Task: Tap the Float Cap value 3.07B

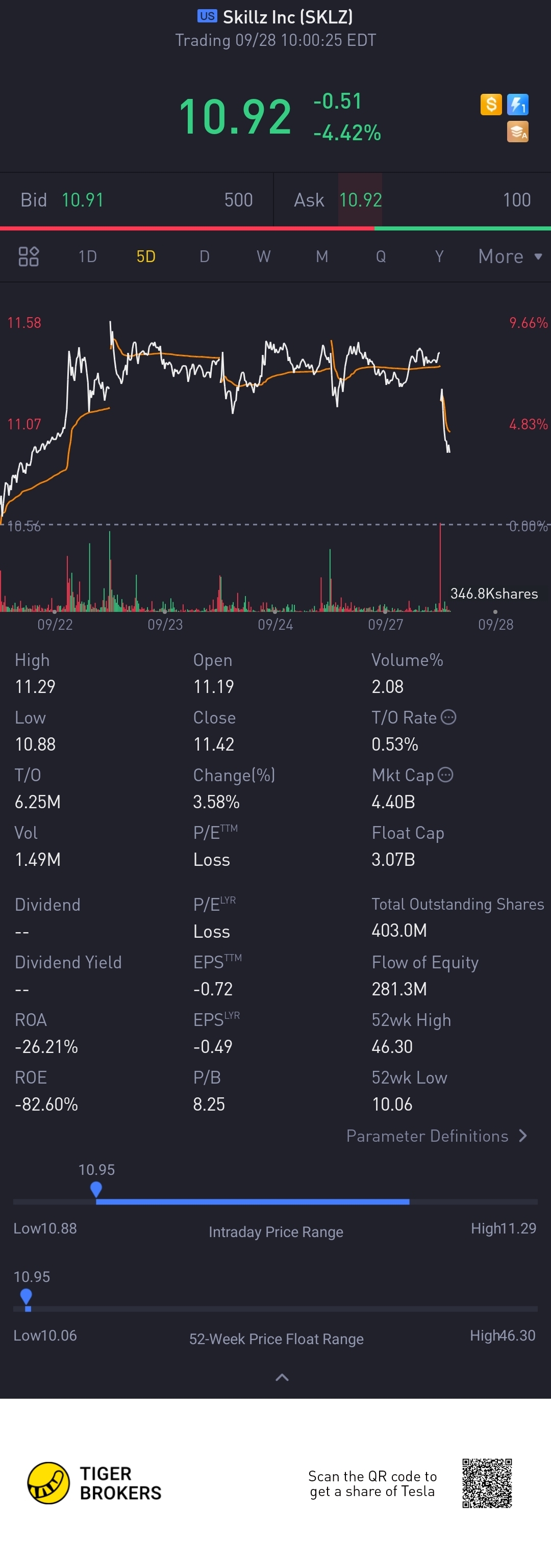Action: click(393, 860)
